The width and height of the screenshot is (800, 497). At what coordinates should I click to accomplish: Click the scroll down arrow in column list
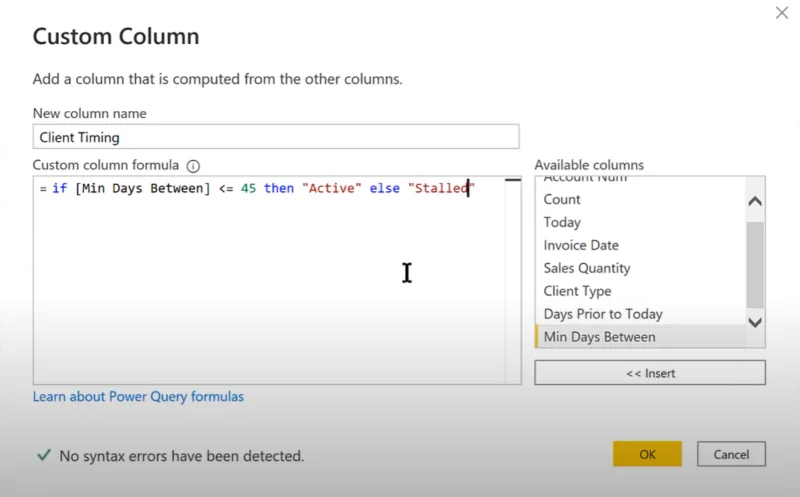point(755,322)
